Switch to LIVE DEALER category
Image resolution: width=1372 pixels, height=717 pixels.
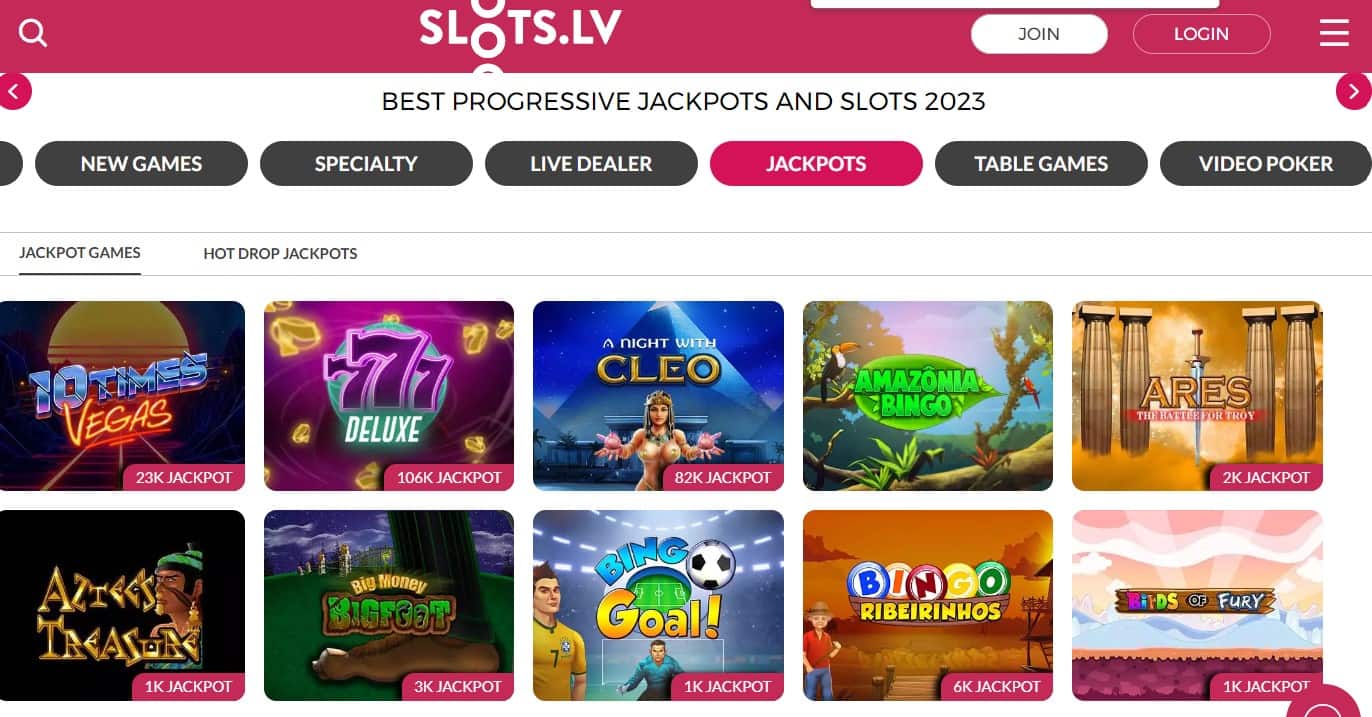pos(591,164)
